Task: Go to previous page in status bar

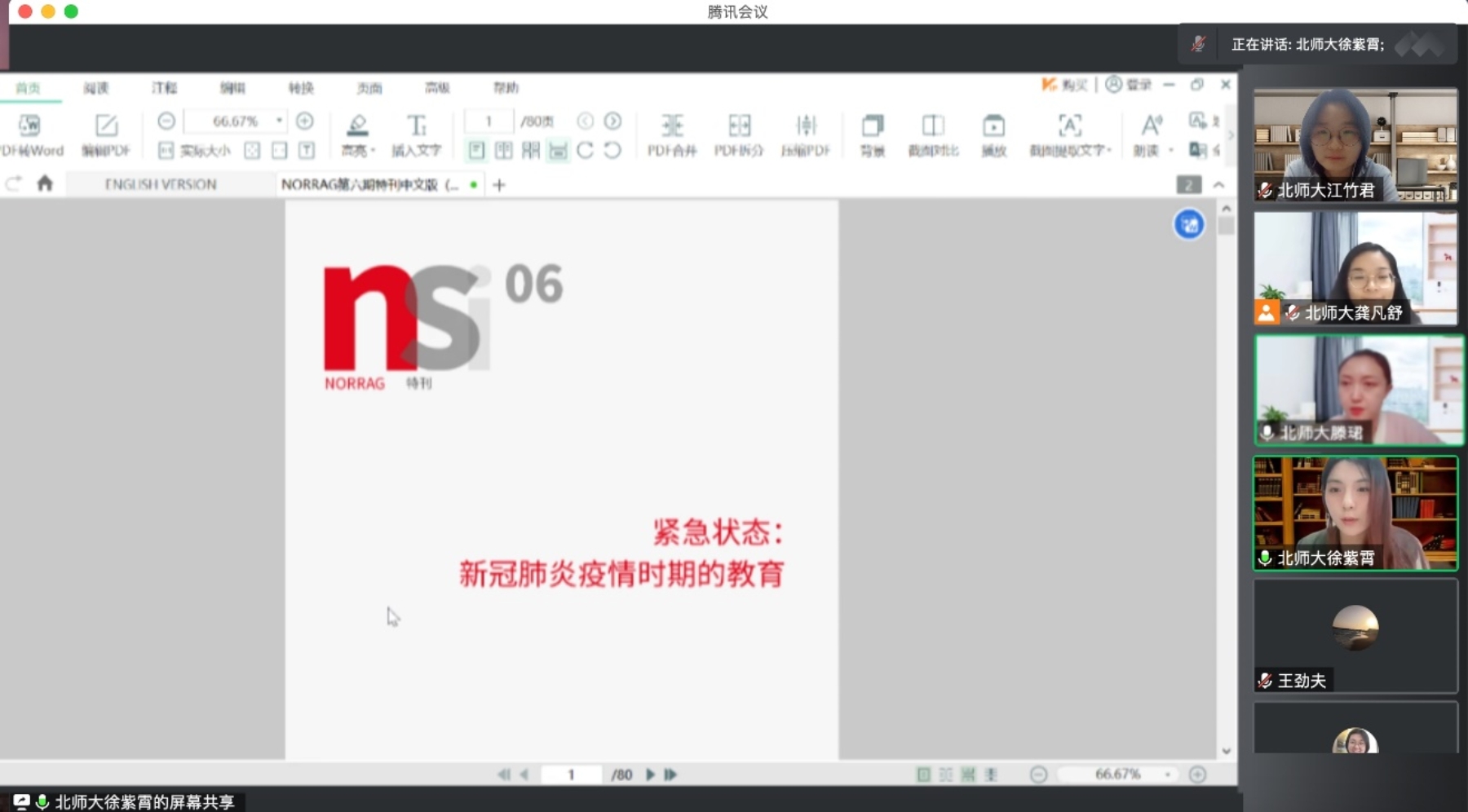Action: pos(524,774)
